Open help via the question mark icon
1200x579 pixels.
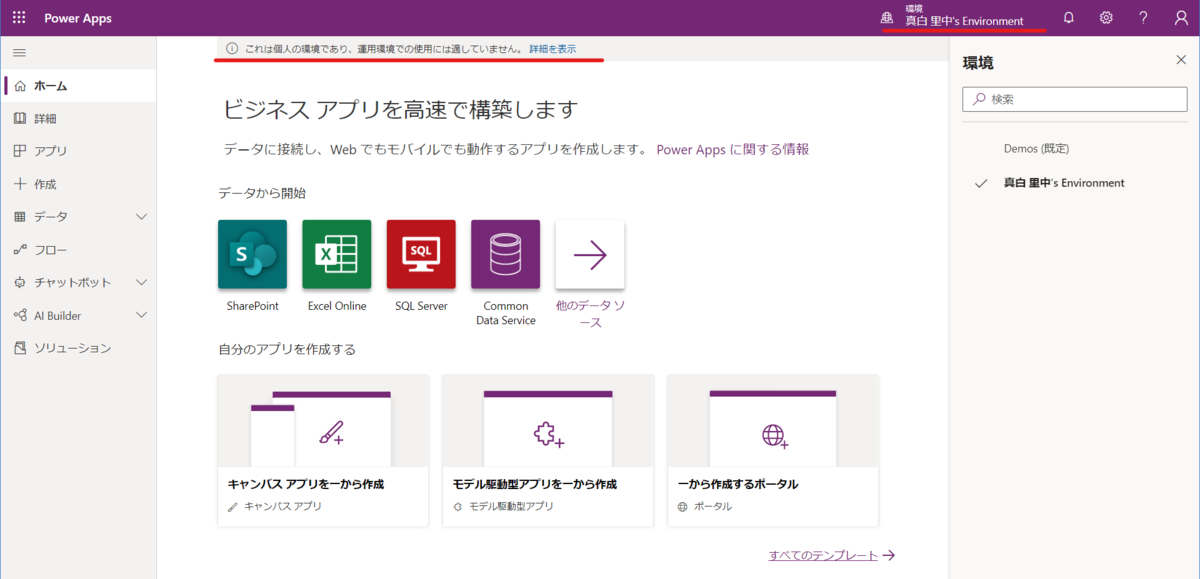(1143, 17)
